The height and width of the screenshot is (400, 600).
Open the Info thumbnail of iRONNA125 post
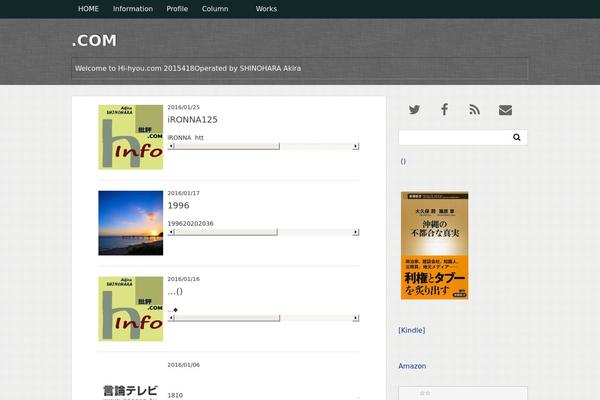[130, 137]
